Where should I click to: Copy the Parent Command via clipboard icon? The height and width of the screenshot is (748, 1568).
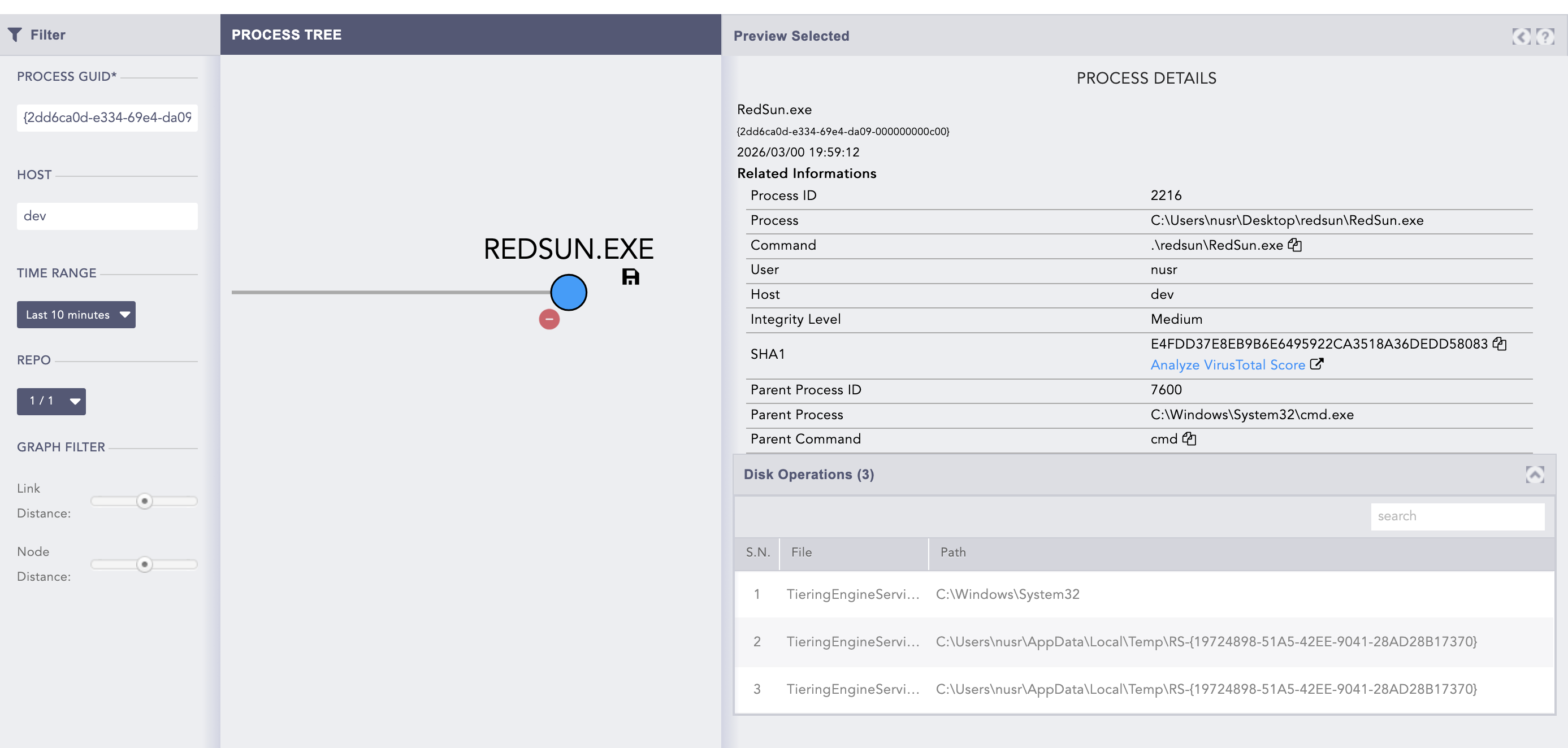pos(1189,439)
